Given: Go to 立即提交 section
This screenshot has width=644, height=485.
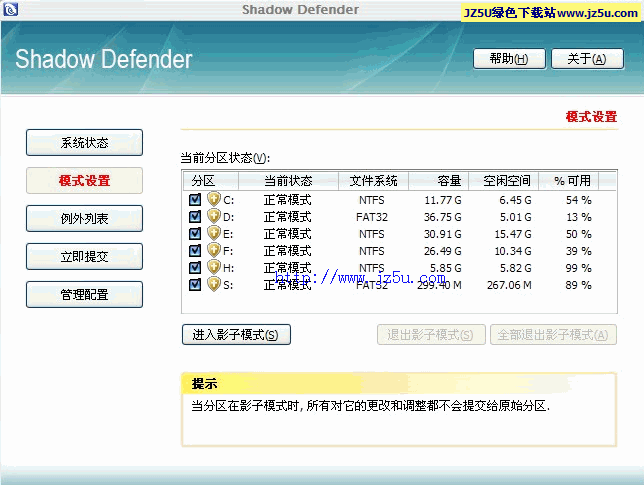Looking at the screenshot, I should pos(84,256).
